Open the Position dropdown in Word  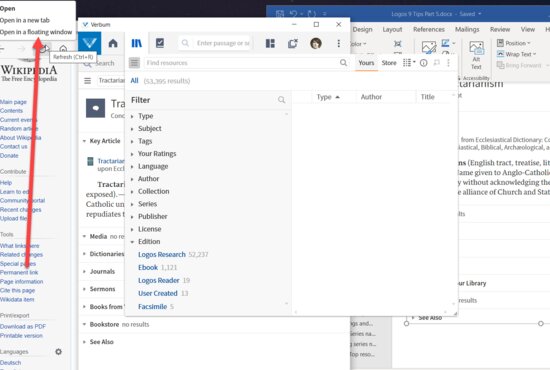(514, 43)
